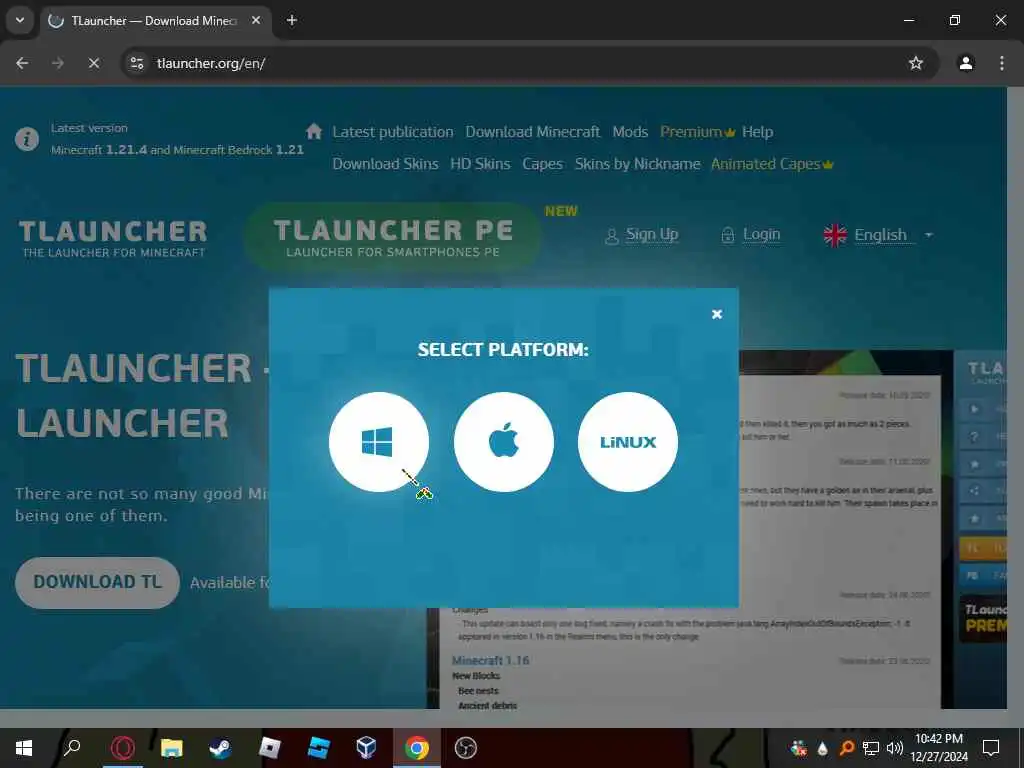Screen dimensions: 1024x768
Task: Open the Help menu item
Action: coord(757,132)
